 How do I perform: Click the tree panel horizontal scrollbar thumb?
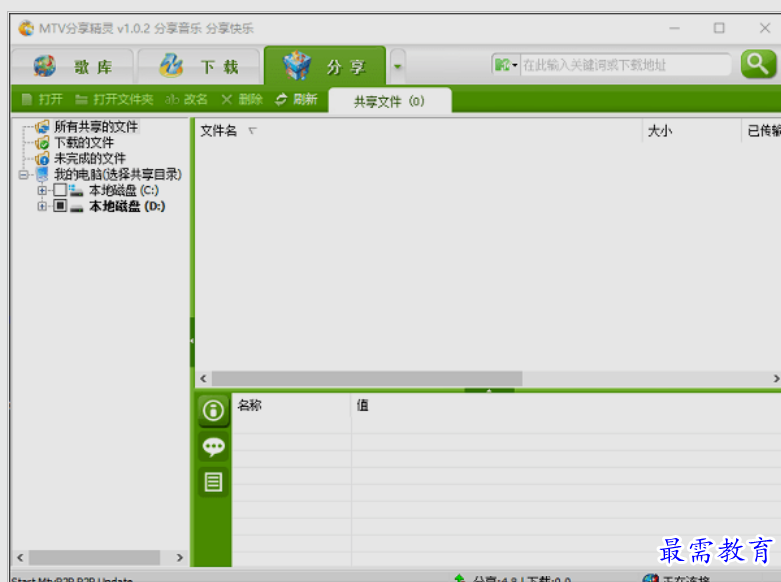pos(95,558)
